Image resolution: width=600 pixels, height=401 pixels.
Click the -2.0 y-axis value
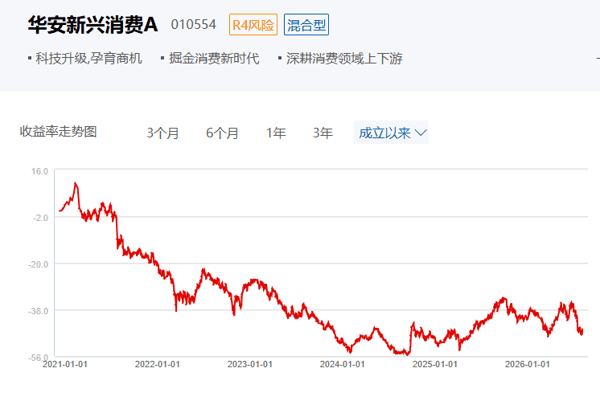click(x=41, y=218)
